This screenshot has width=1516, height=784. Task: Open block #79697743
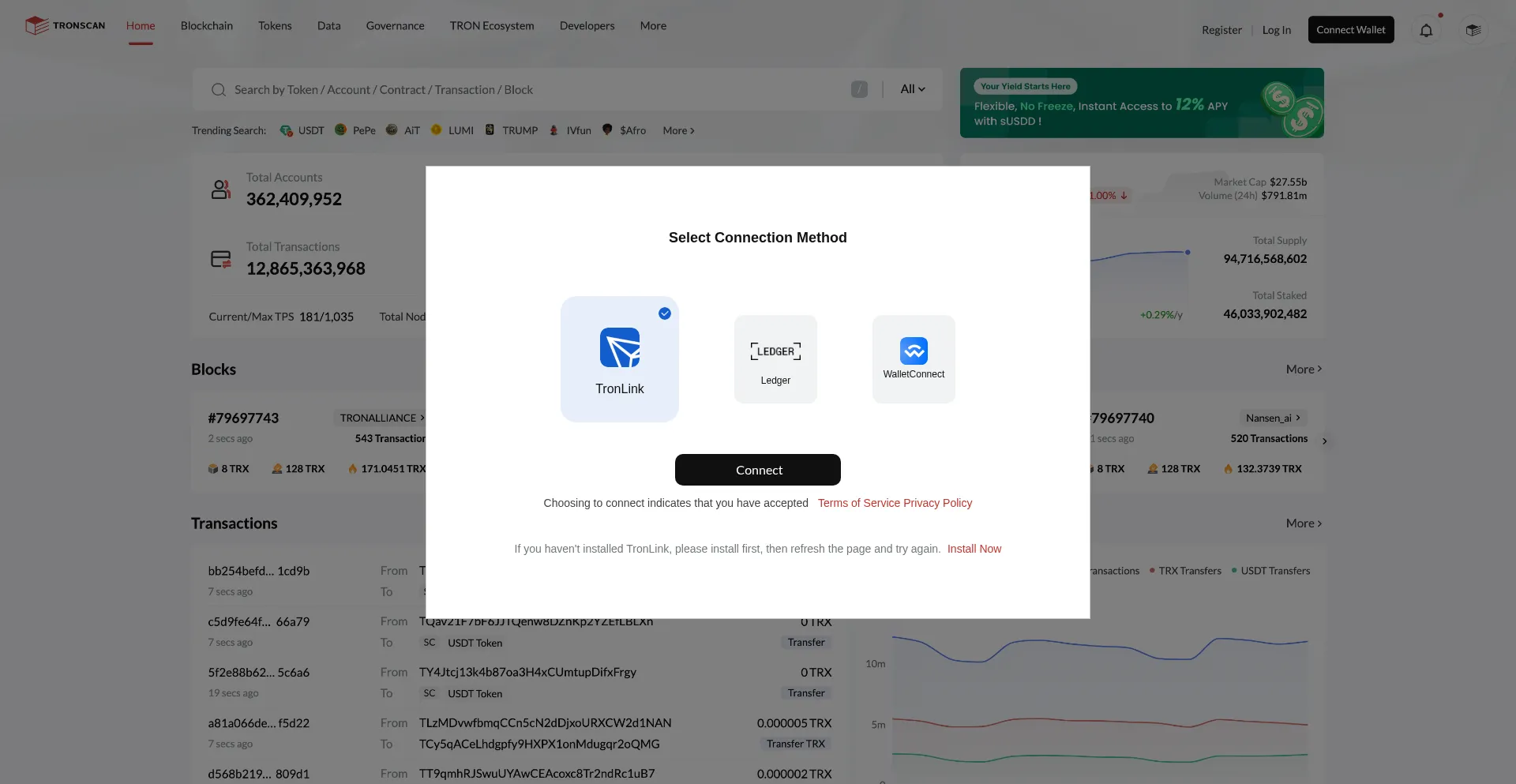point(243,418)
